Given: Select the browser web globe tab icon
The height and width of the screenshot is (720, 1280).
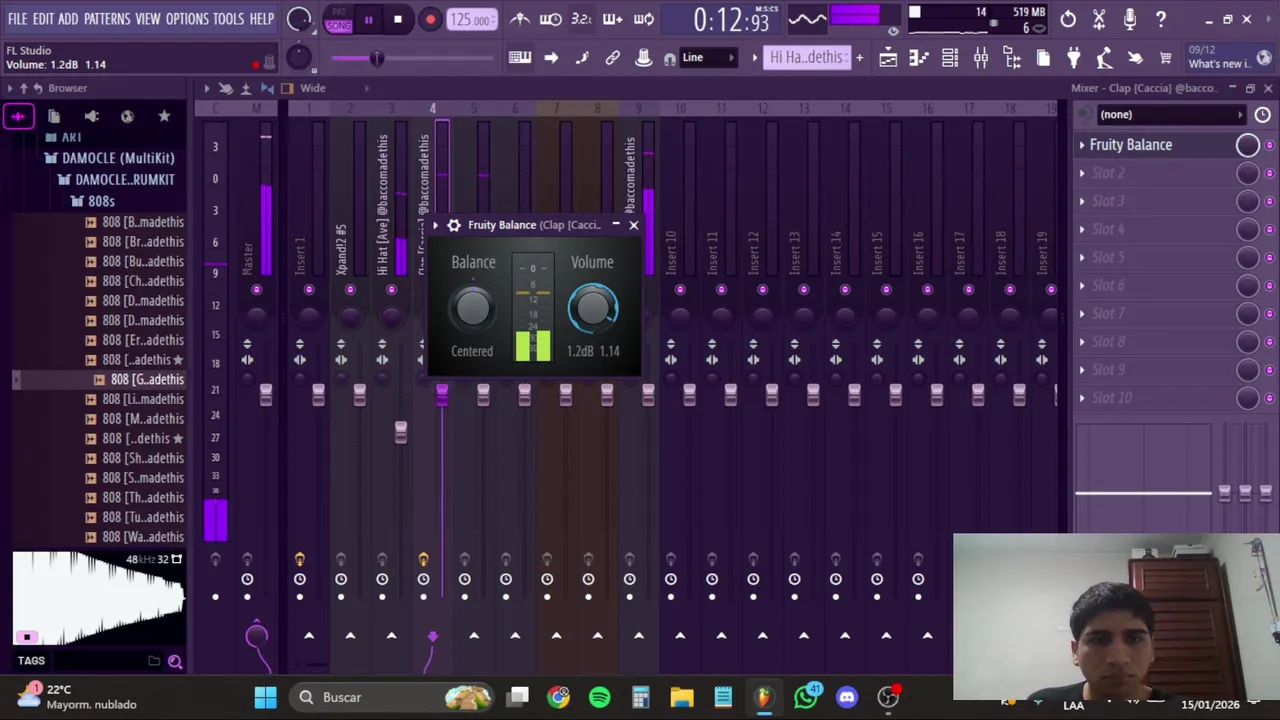Looking at the screenshot, I should (127, 117).
